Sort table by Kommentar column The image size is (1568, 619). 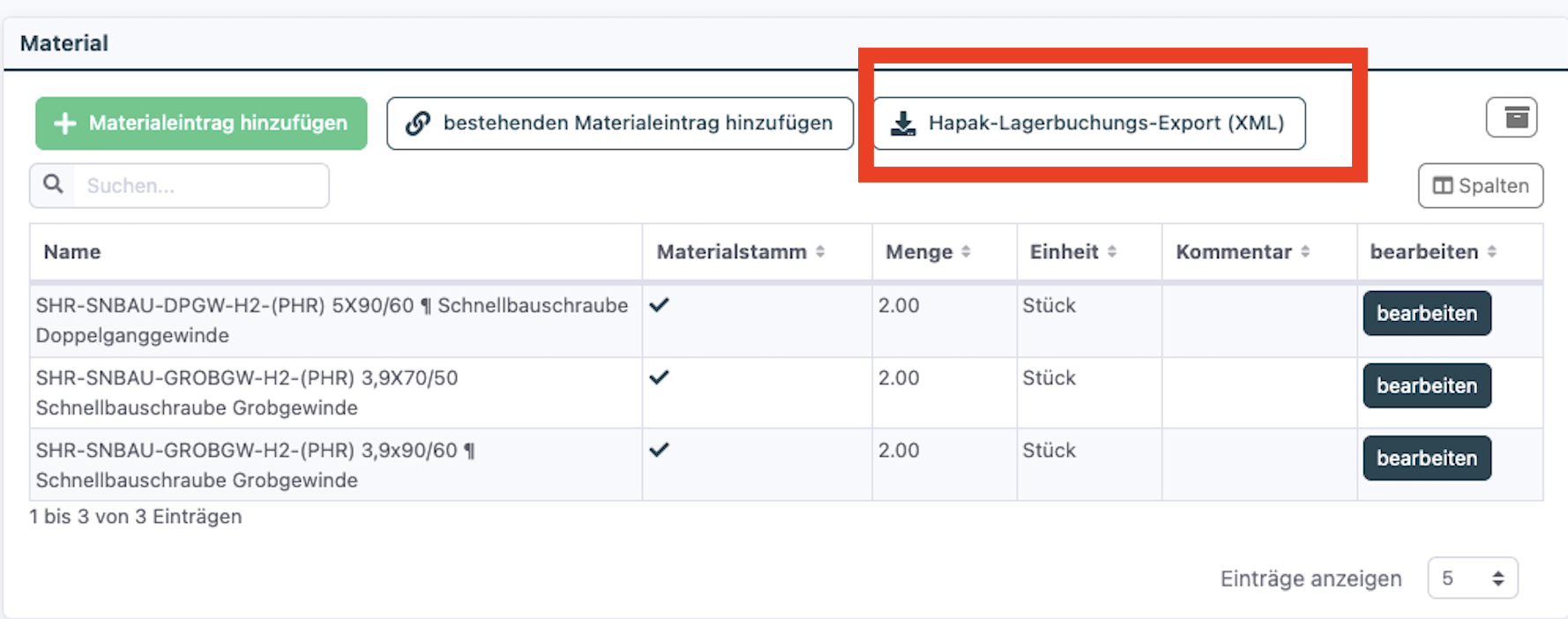[x=1305, y=252]
